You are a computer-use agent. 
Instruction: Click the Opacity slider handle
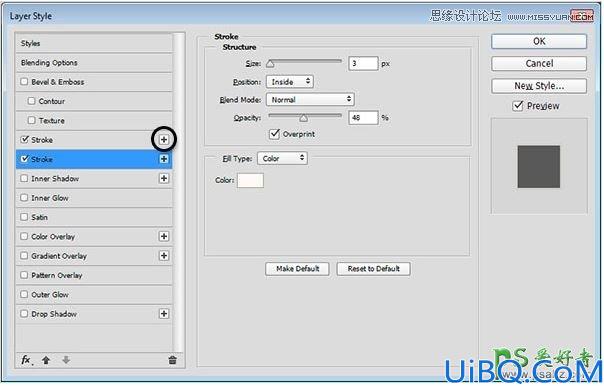point(304,118)
